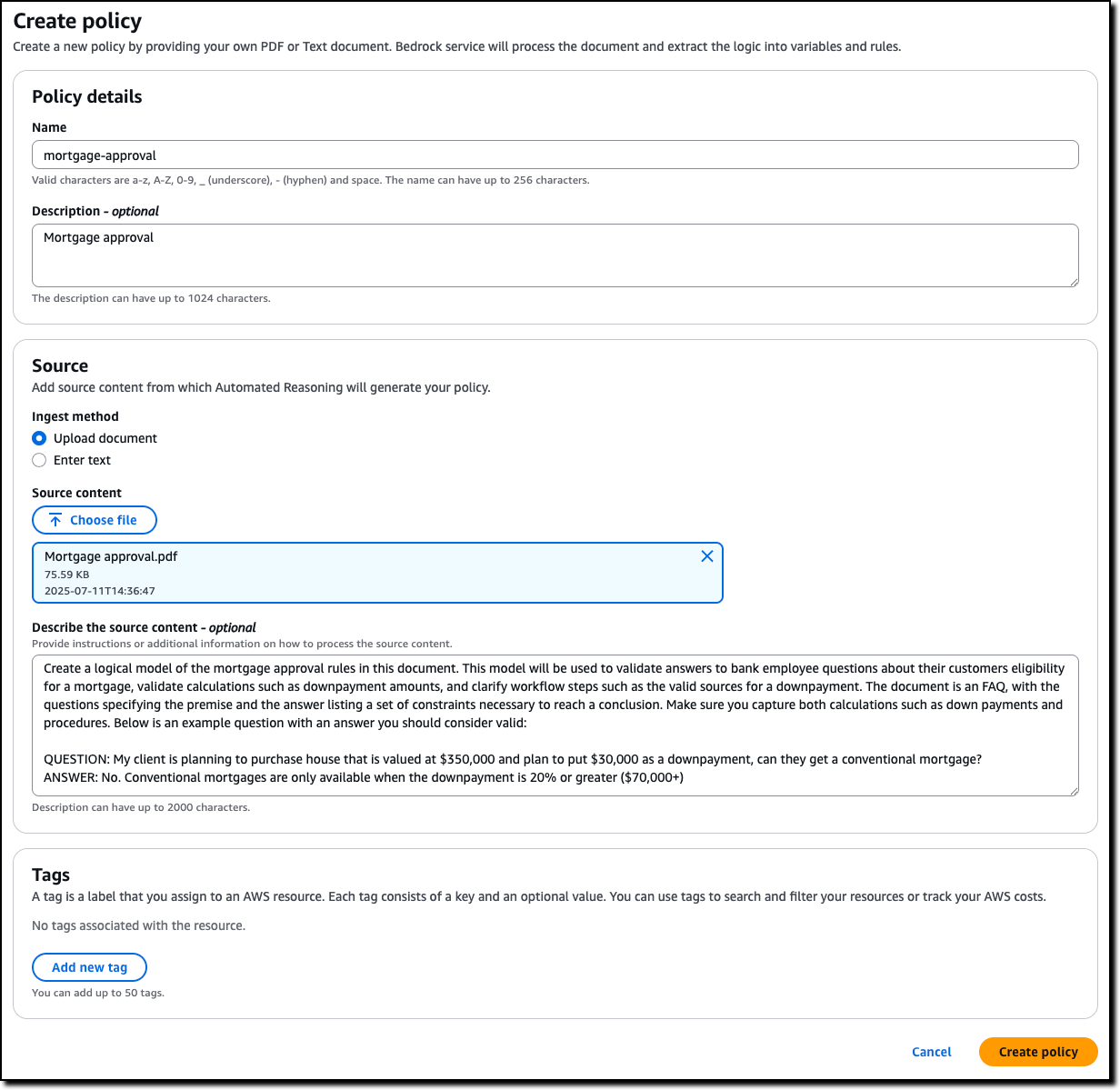
Task: Click the Create policy page heading
Action: point(77,21)
